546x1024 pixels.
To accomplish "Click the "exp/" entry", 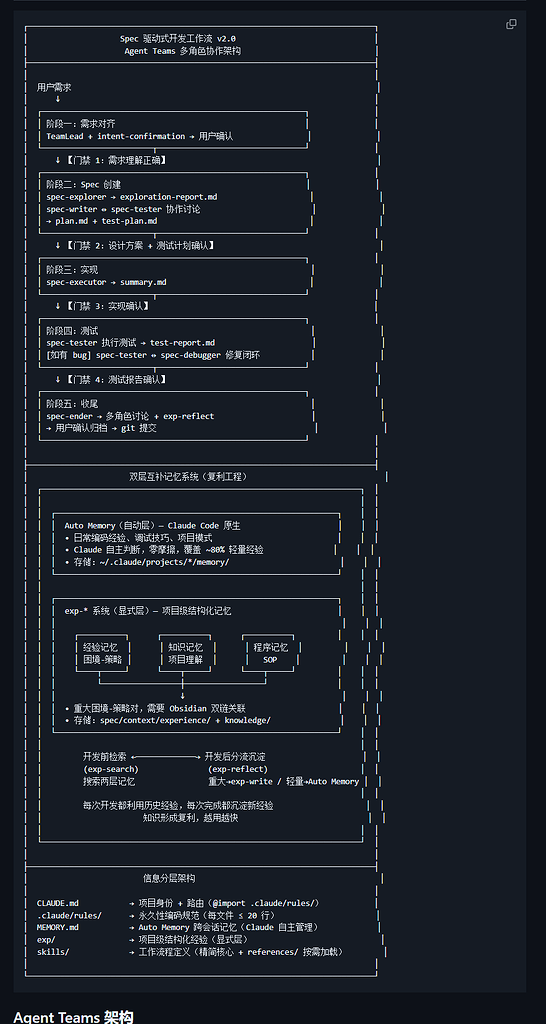I will pos(46,940).
